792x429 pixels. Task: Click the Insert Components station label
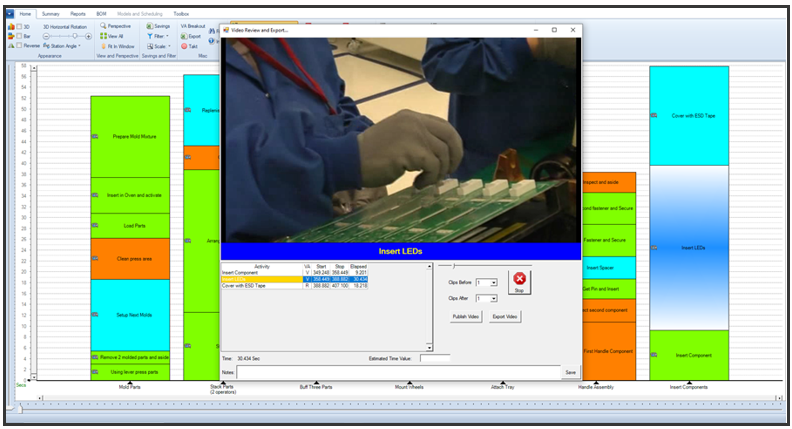688,387
